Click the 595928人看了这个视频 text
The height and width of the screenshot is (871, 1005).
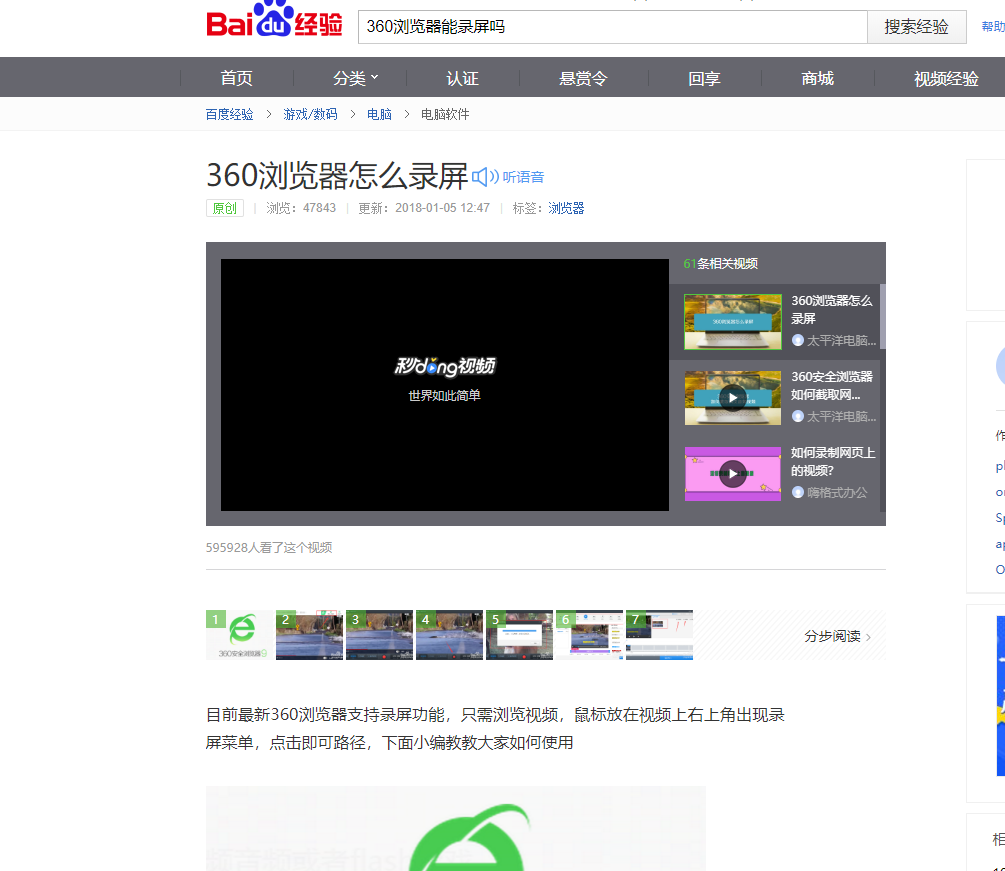(x=269, y=547)
